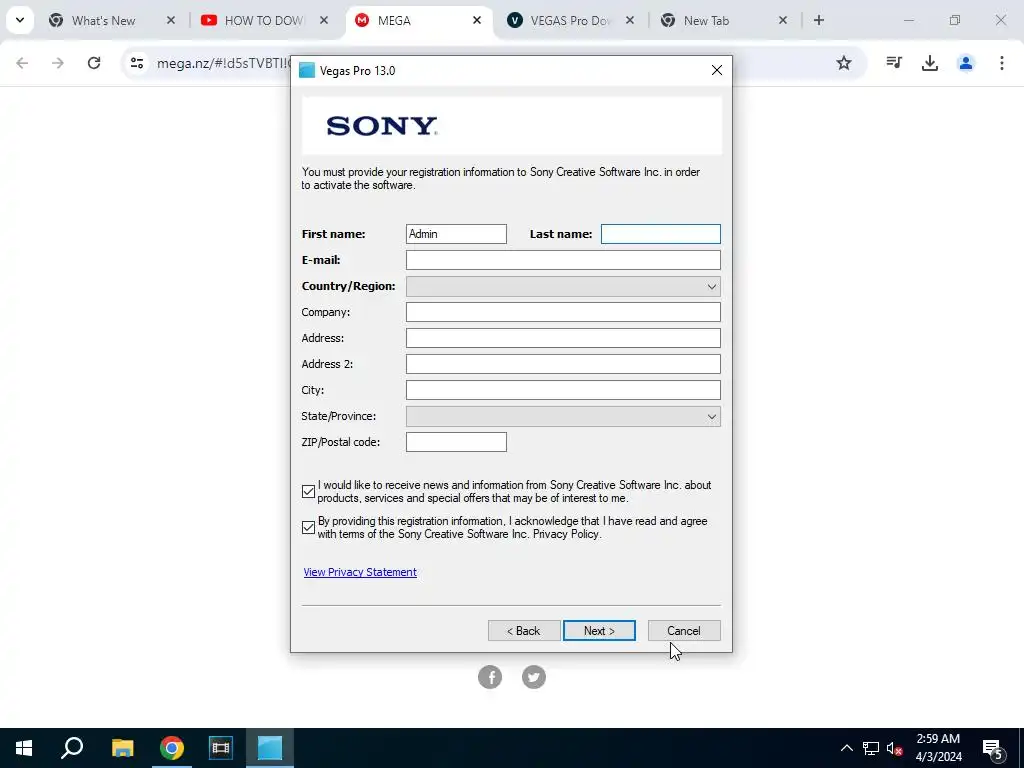Focus the E-mail field
1024x768 pixels.
point(563,260)
